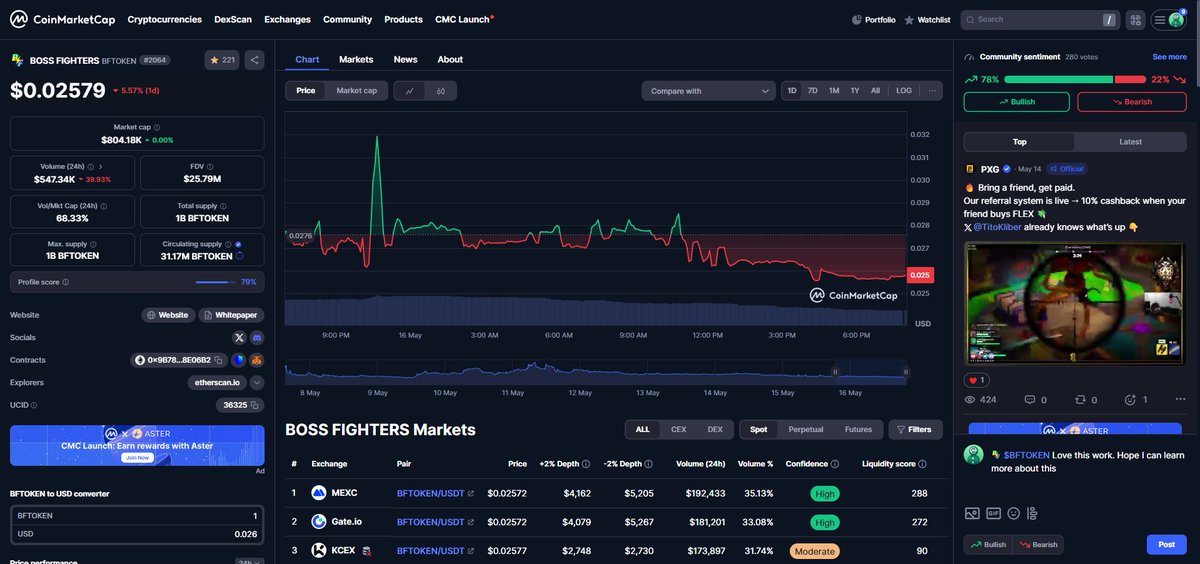Show Futures markets
The height and width of the screenshot is (564, 1200).
(858, 430)
